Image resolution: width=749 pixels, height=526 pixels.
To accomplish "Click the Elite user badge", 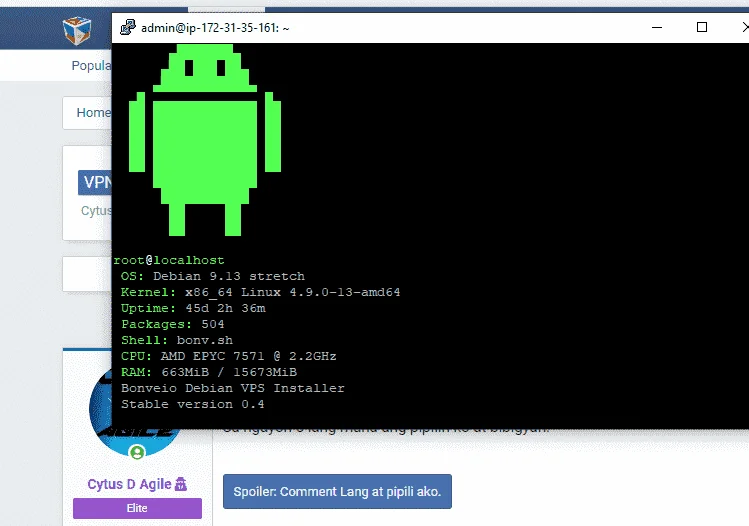I will (x=137, y=508).
